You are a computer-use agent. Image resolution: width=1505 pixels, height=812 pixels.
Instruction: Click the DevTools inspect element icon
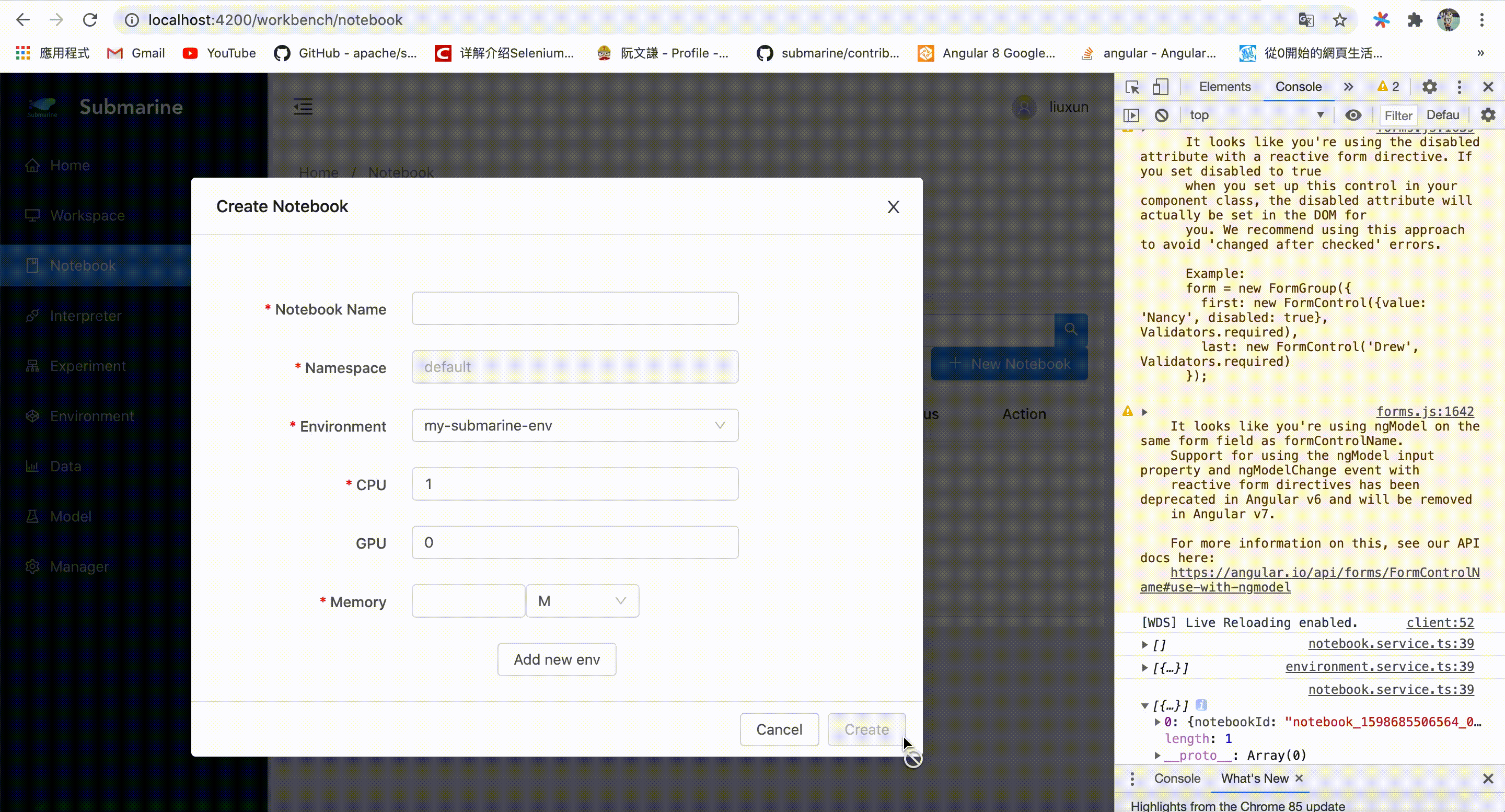1132,87
